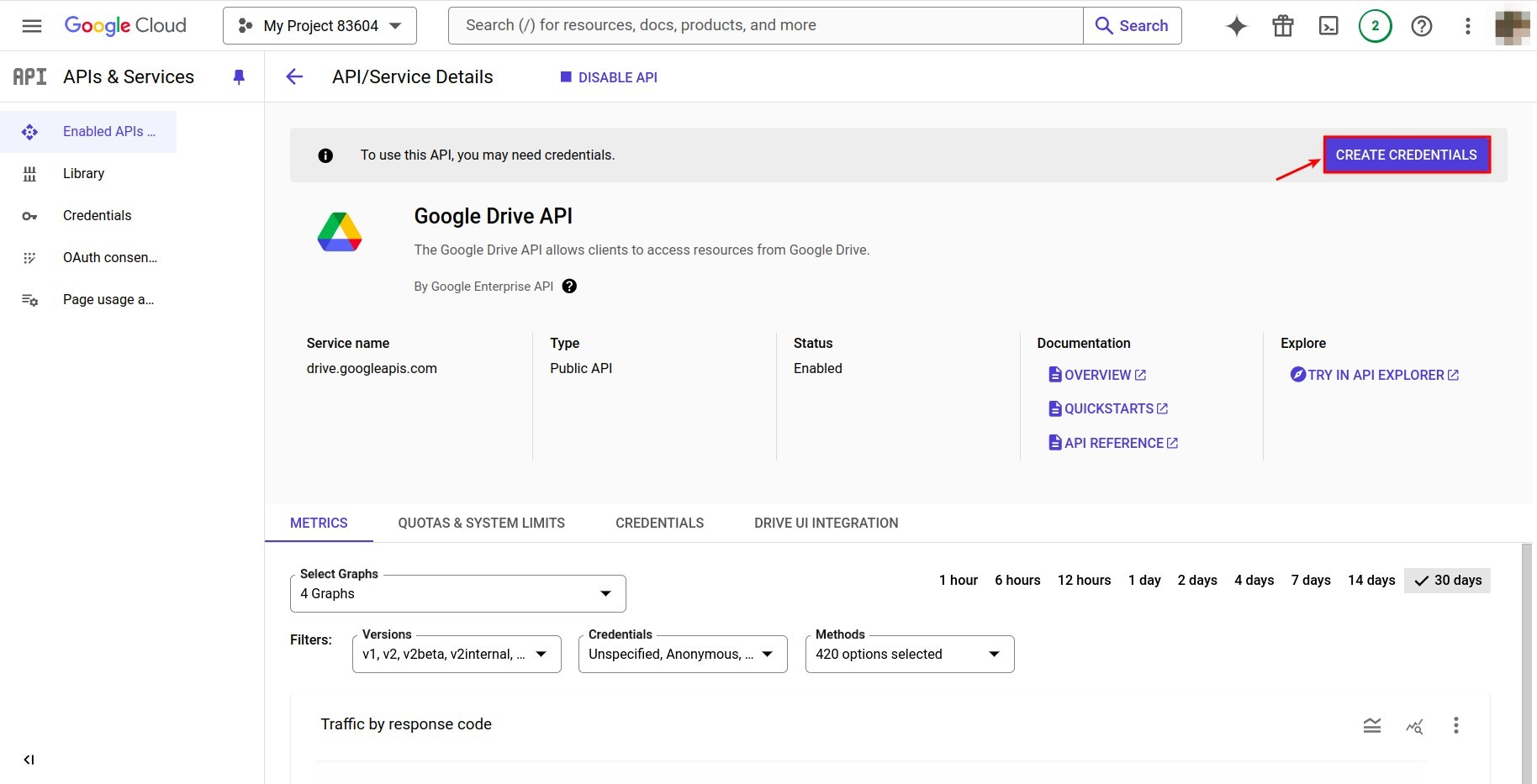The width and height of the screenshot is (1537, 784).
Task: Open the main navigation hamburger menu
Action: point(31,25)
